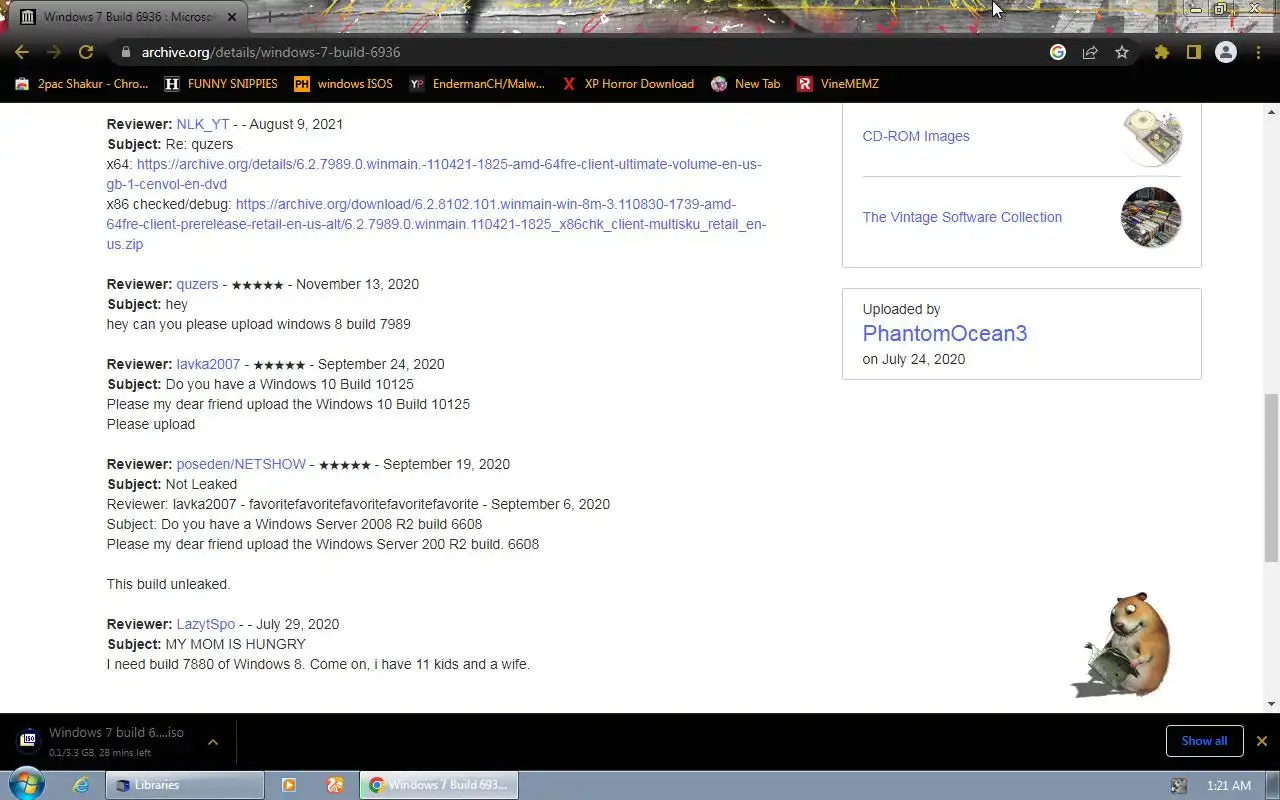Open uploader PhantomOcean3 profile
Screen dimensions: 1280x800
pyautogui.click(x=945, y=334)
